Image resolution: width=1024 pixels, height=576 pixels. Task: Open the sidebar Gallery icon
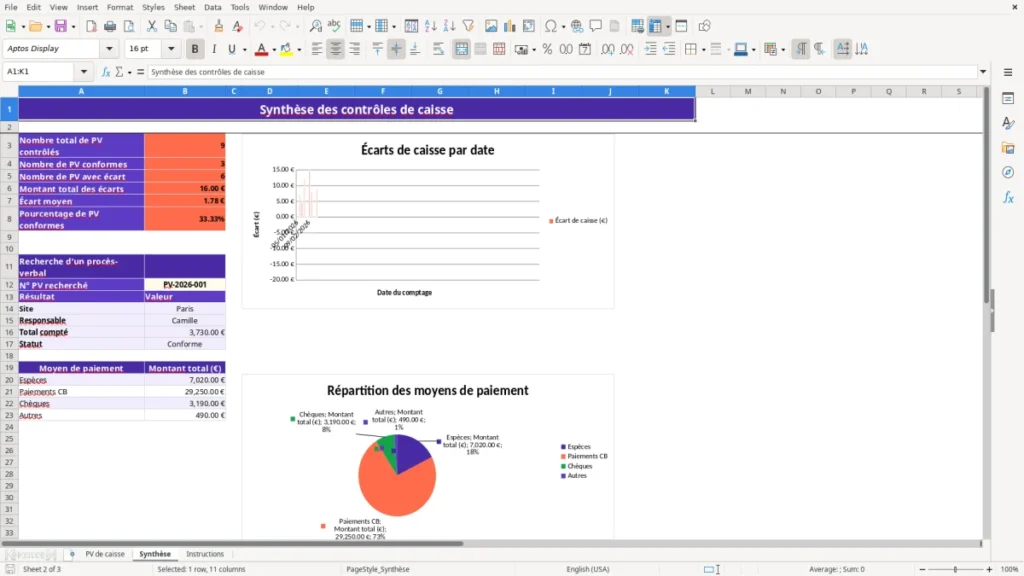click(1008, 148)
